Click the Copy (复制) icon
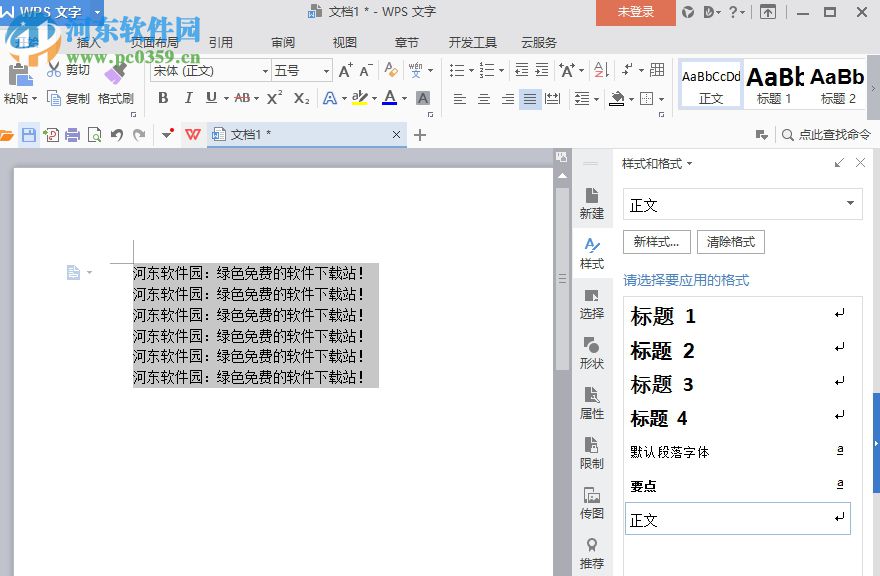The image size is (880, 576). click(54, 98)
